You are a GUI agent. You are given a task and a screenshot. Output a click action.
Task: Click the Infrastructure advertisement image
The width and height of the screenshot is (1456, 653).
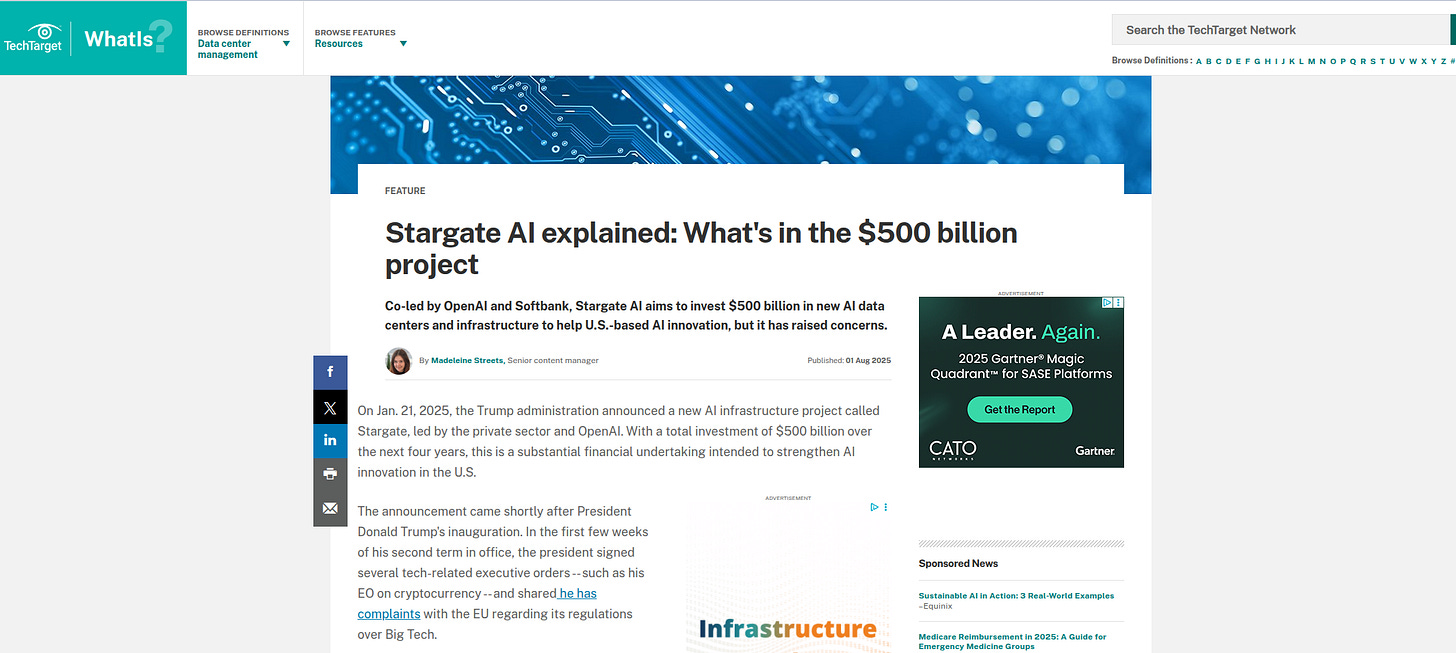pyautogui.click(x=788, y=577)
